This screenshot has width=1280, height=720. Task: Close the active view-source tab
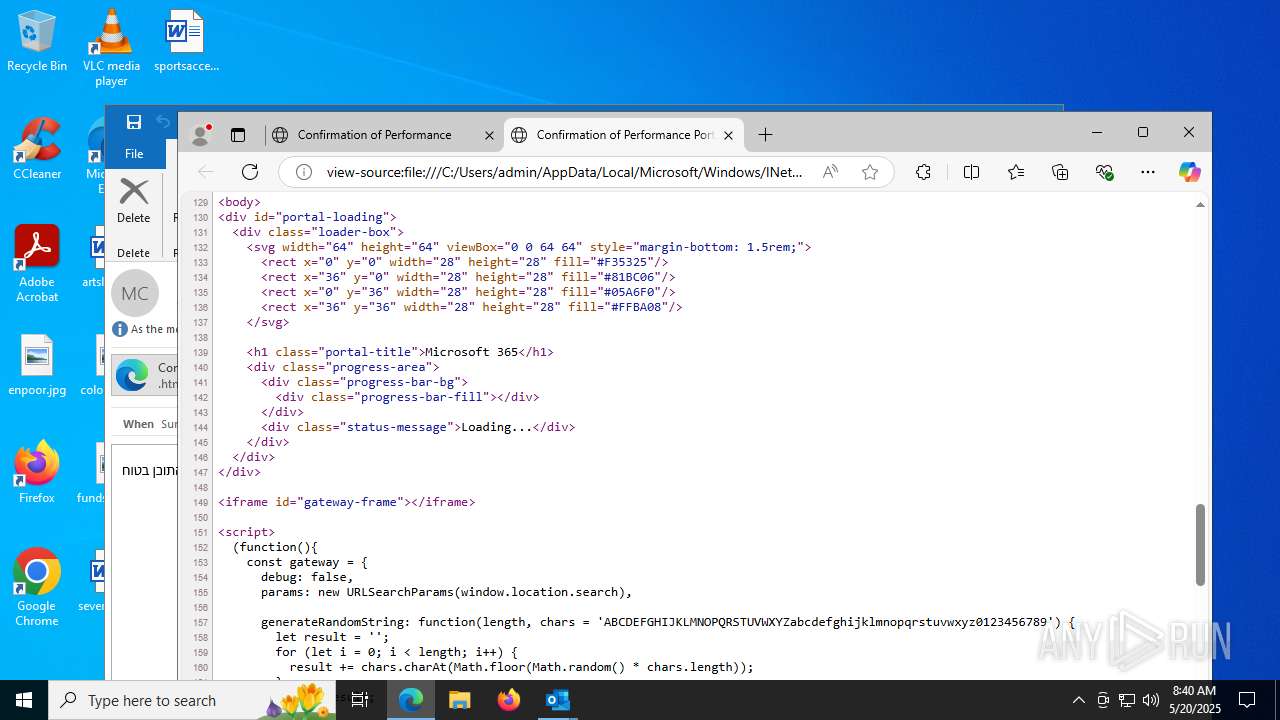coord(728,135)
